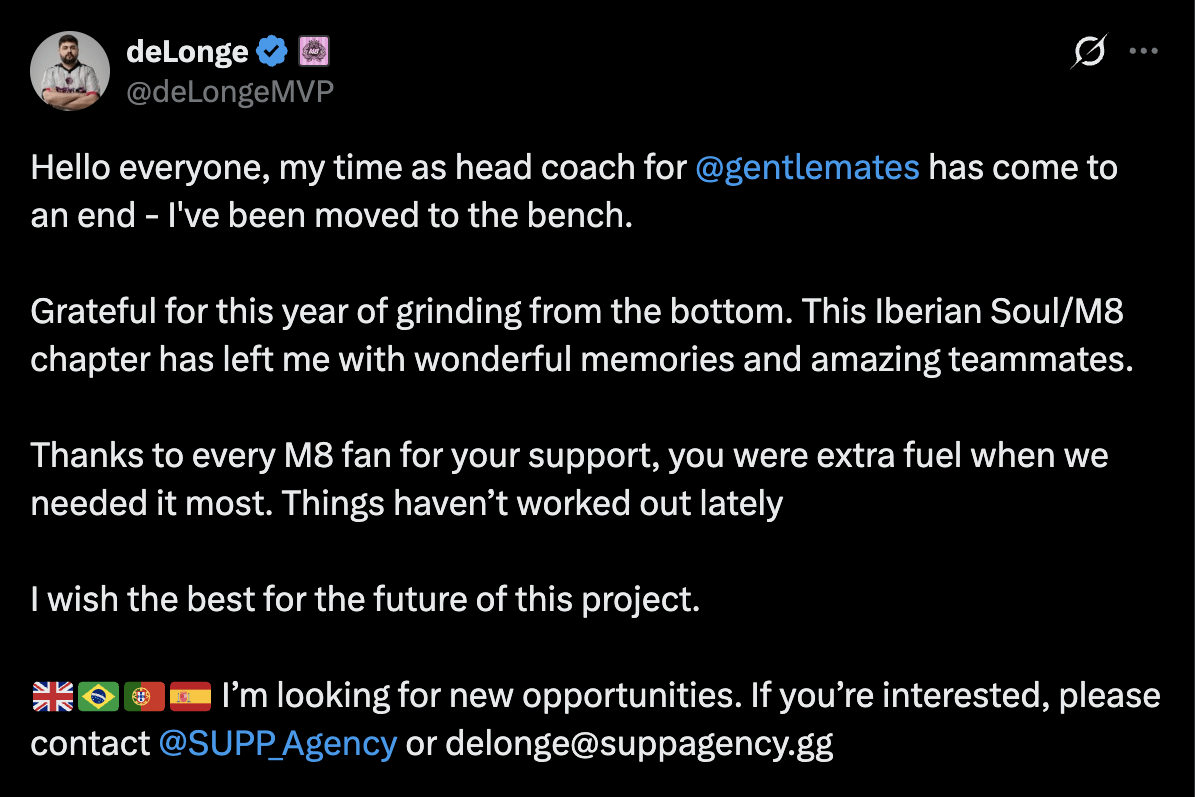Screen dimensions: 1195x797
Task: Click the delonge@suppagency.gg email address
Action: tap(639, 744)
